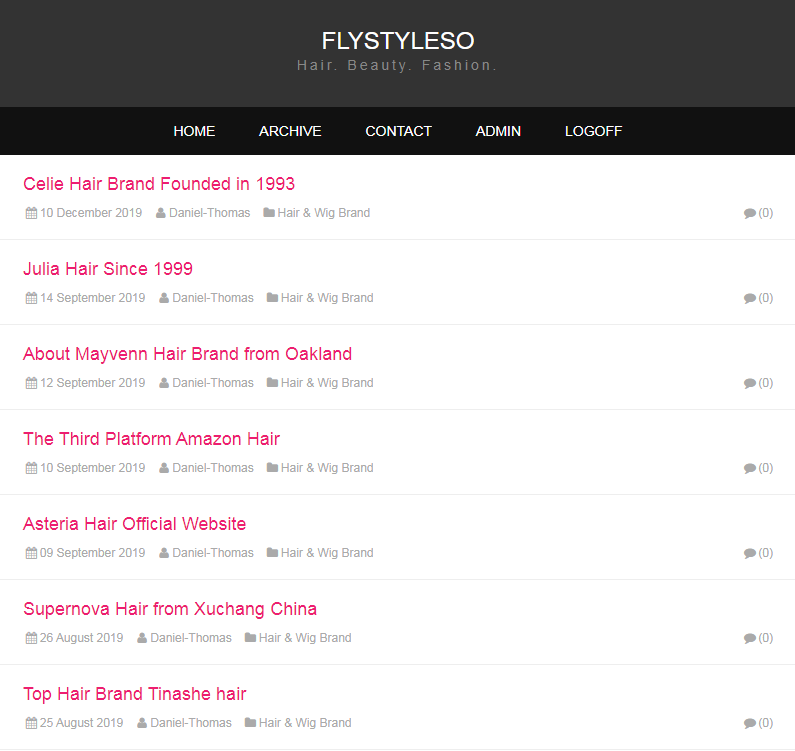This screenshot has height=751, width=795.
Task: Click author icon in Tinashe hair row
Action: pyautogui.click(x=142, y=723)
